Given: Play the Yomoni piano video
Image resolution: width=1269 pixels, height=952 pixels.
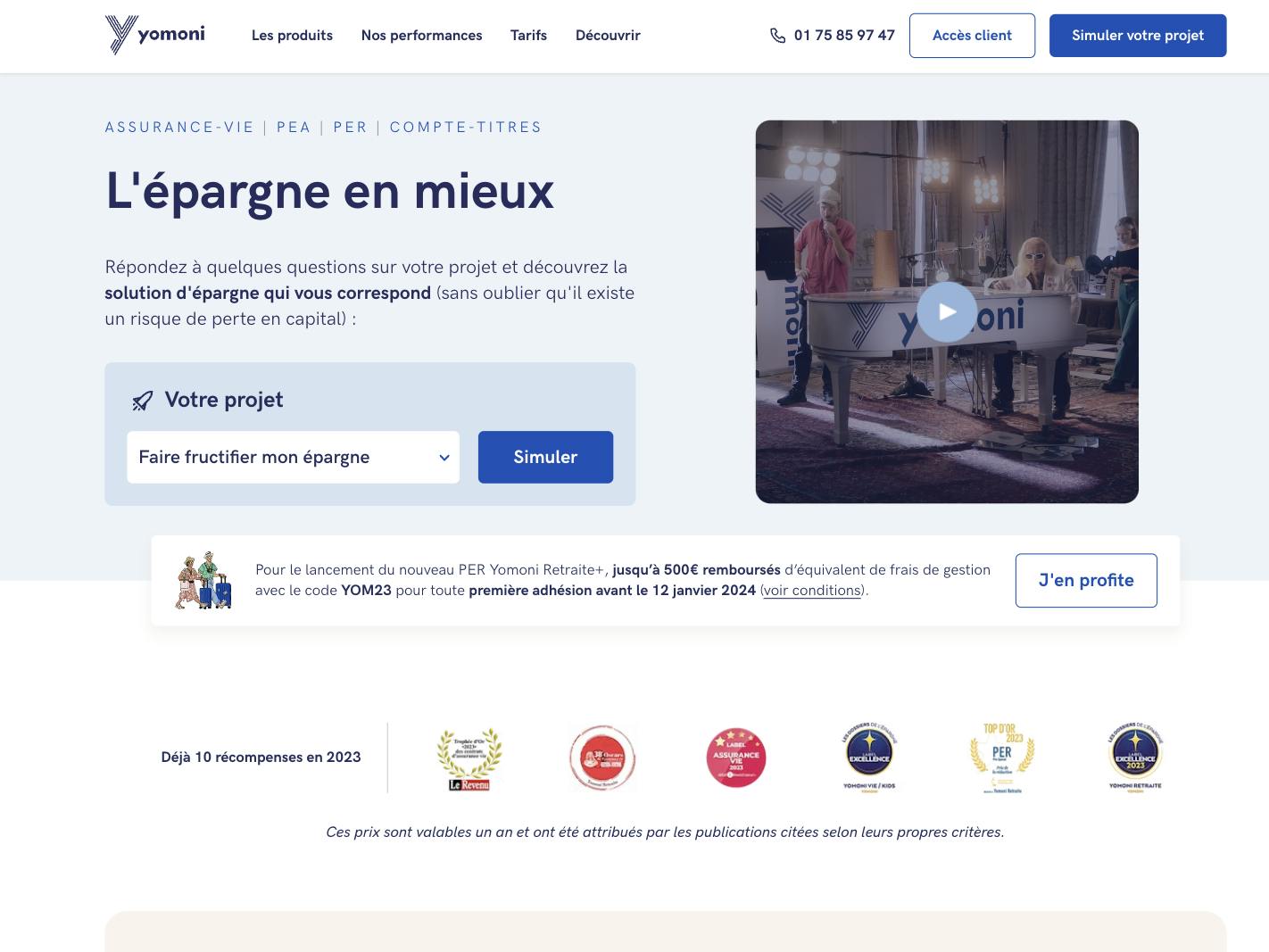Looking at the screenshot, I should pyautogui.click(x=947, y=311).
